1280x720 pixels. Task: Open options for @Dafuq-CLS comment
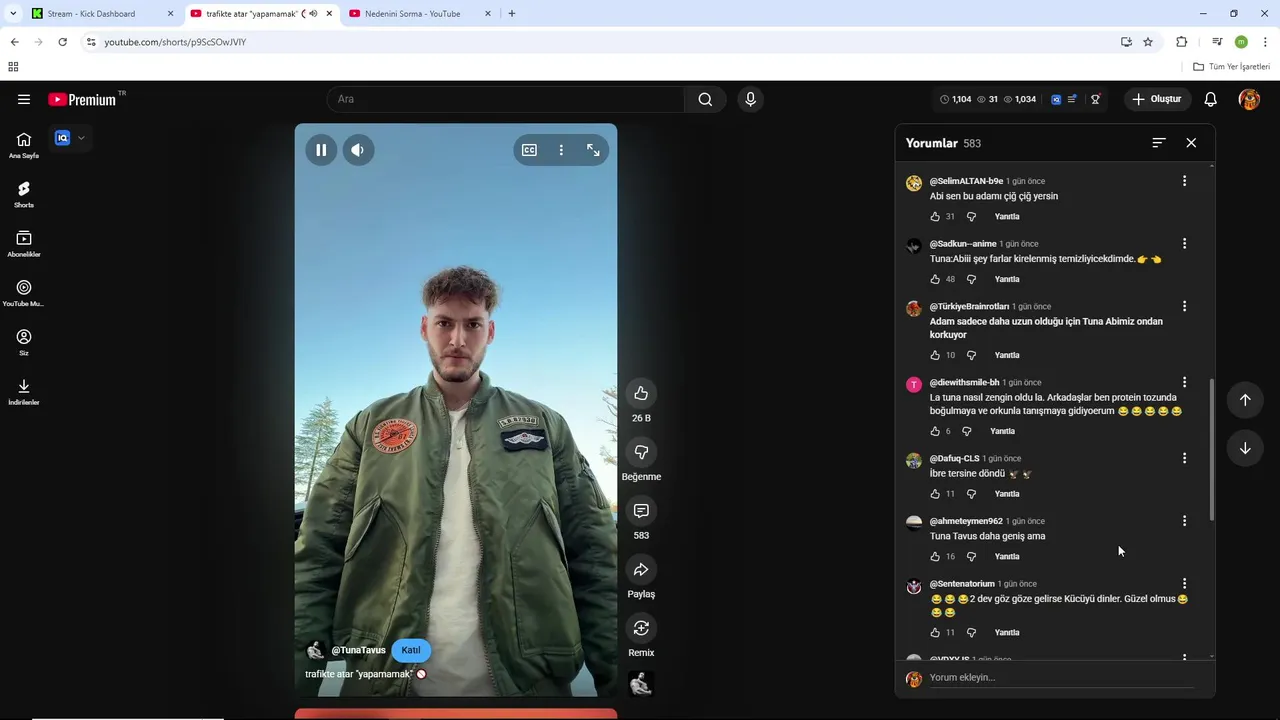[x=1184, y=458]
